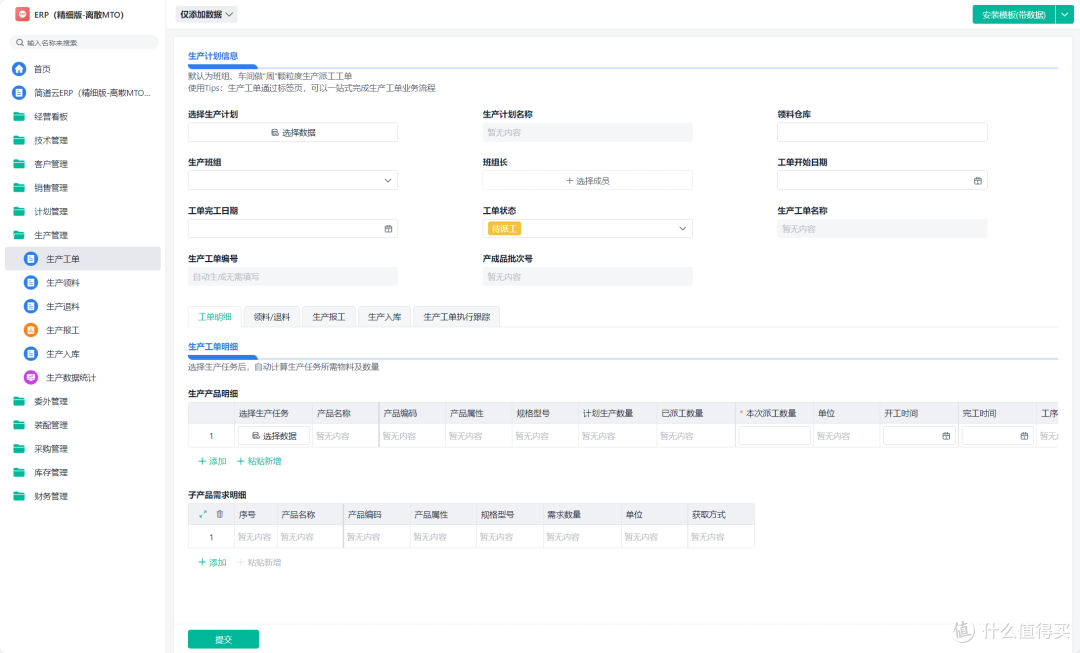Screen dimensions: 1080x653
Task: Select the purple 生产数据统计 icon
Action: [31, 377]
